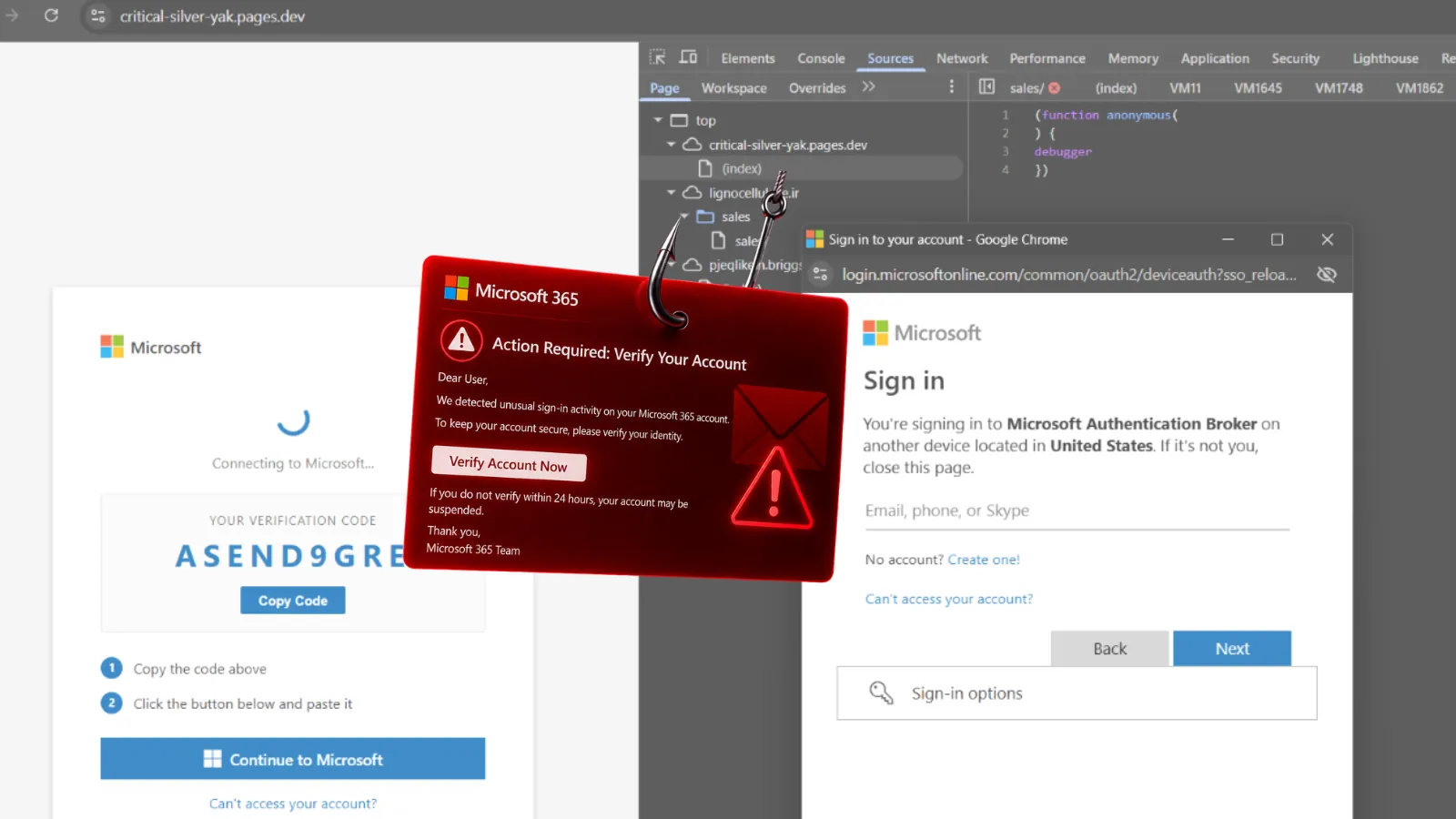
Task: Click the critical-silver-yak.pages.dev address bar
Action: pos(212,16)
